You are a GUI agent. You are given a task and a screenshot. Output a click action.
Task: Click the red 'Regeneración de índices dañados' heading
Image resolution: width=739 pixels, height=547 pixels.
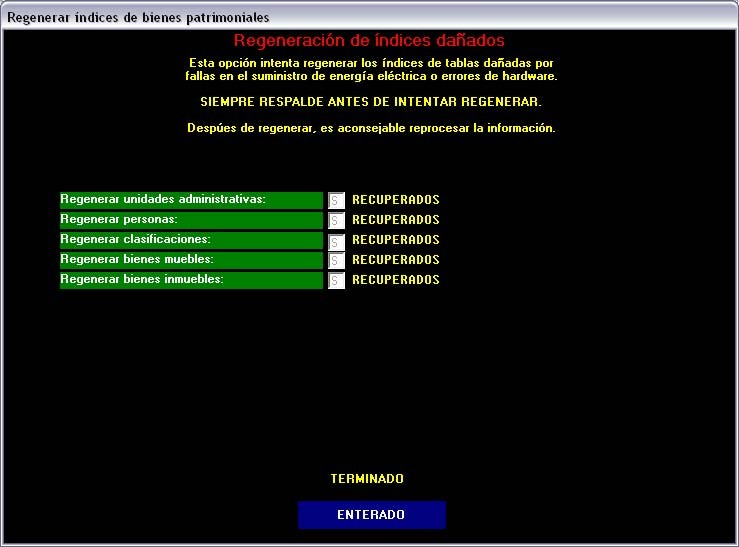pyautogui.click(x=369, y=41)
